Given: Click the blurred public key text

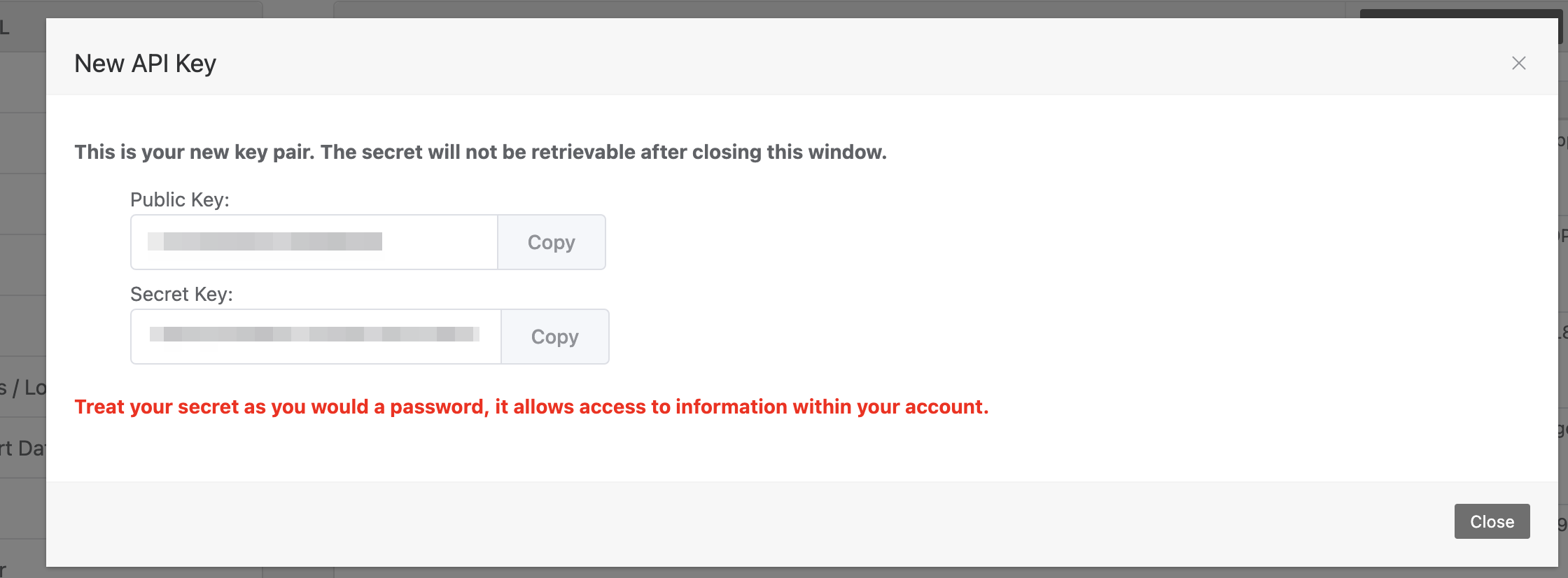Looking at the screenshot, I should click(265, 241).
